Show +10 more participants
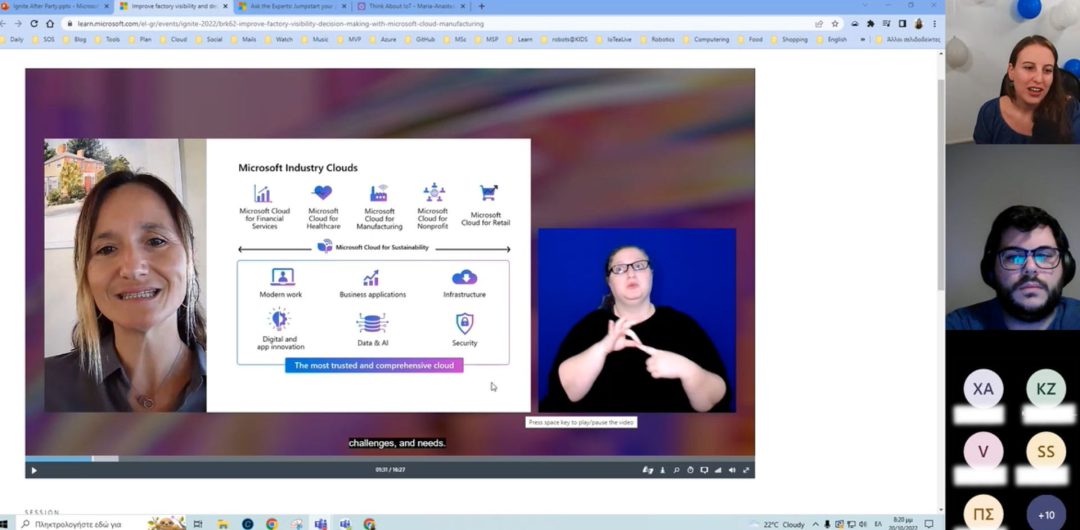The image size is (1080, 530). [1046, 514]
